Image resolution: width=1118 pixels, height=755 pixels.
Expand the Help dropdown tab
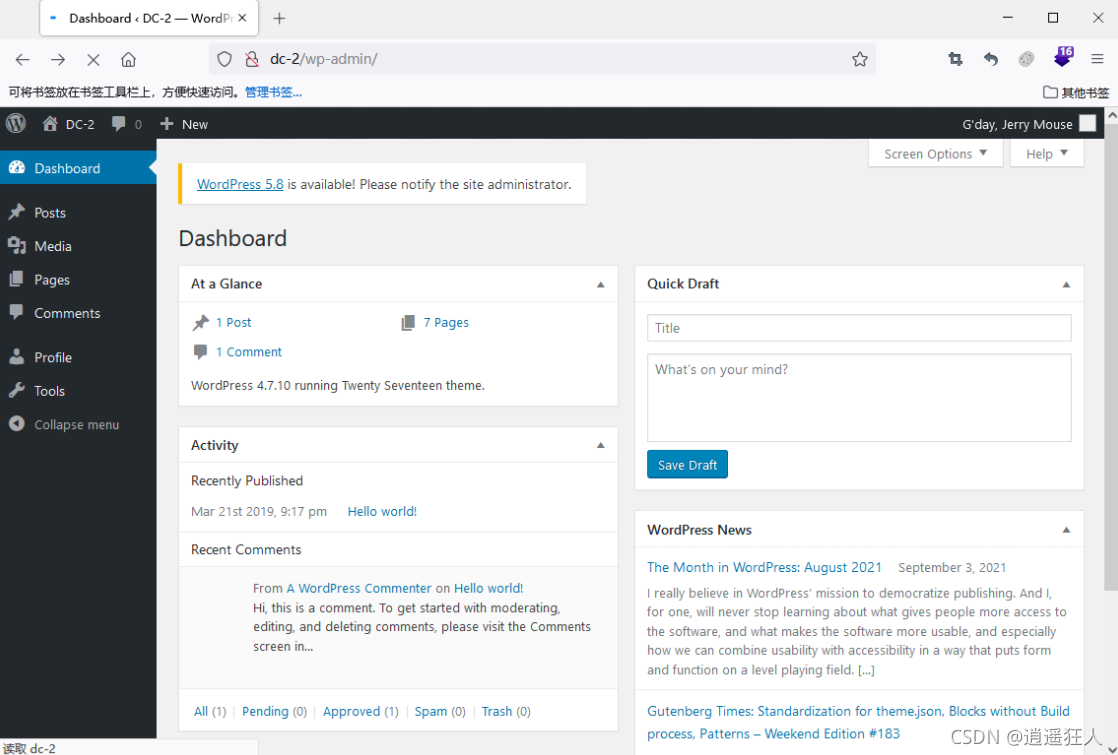[x=1047, y=154]
